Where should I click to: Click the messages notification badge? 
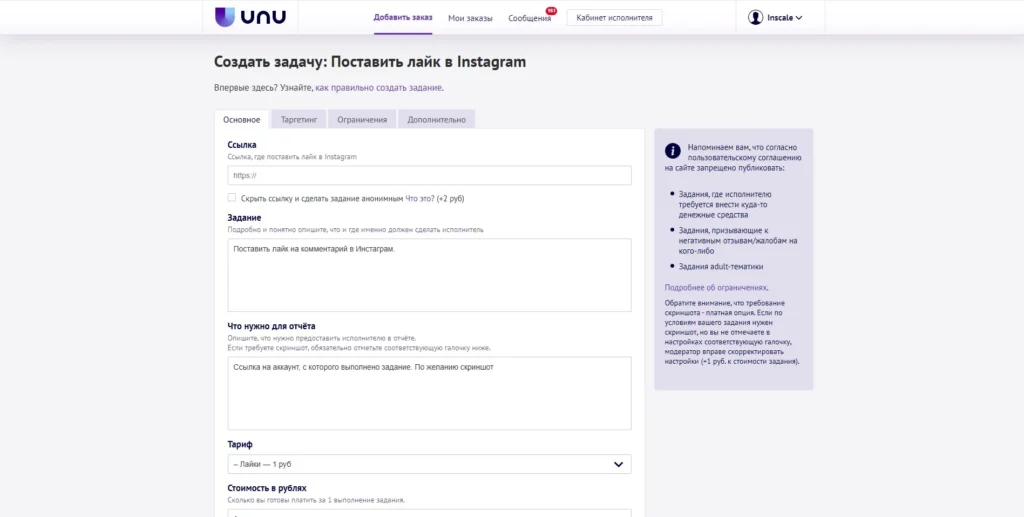[551, 11]
